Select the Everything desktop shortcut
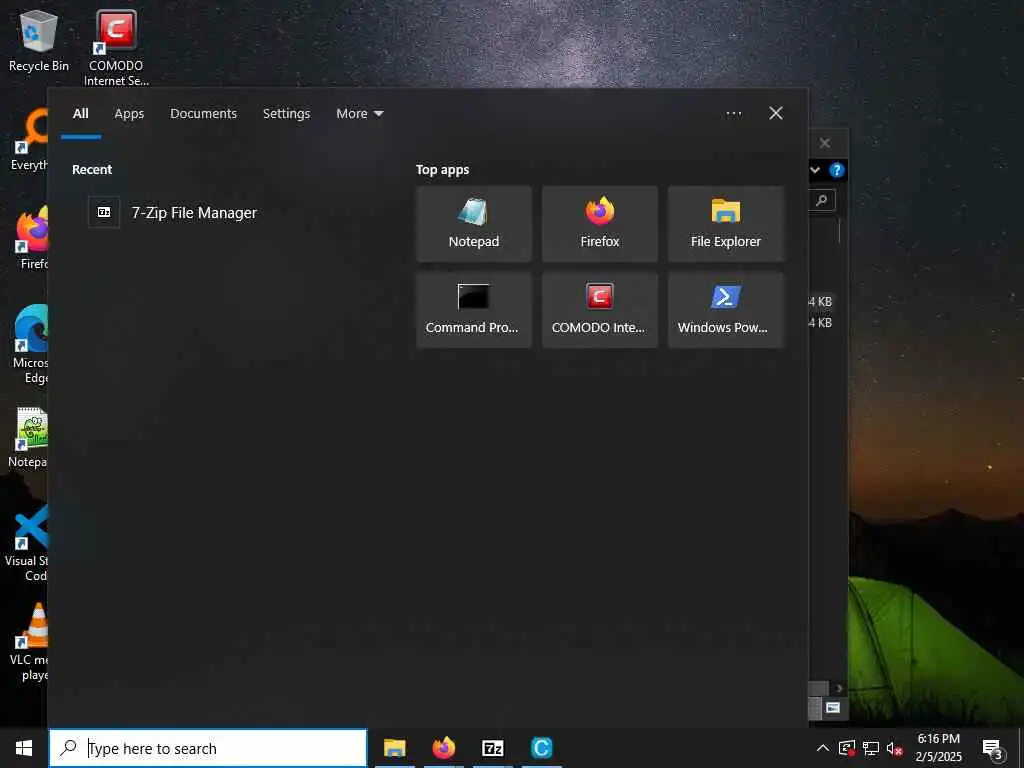This screenshot has height=768, width=1024. tap(29, 140)
